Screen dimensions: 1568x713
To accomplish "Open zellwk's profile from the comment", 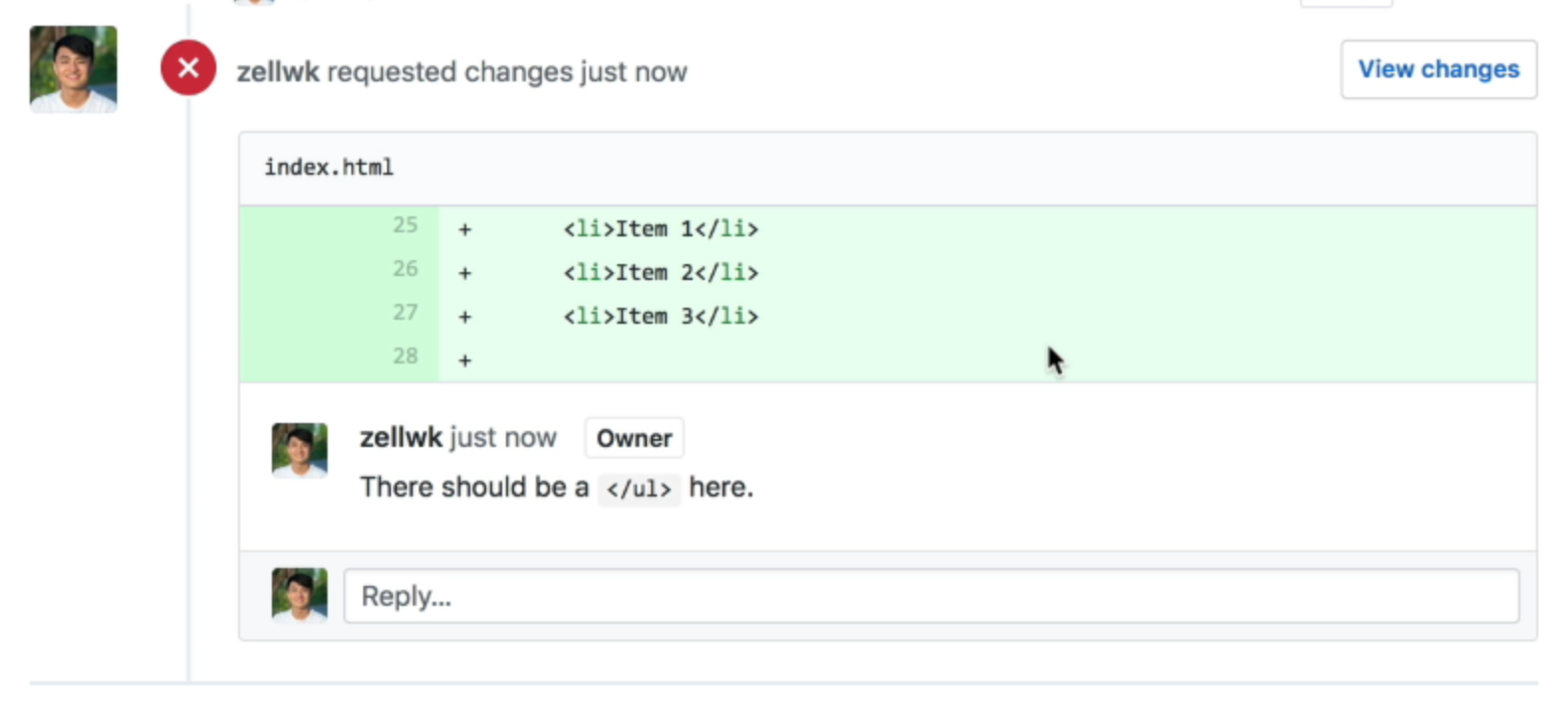I will (x=400, y=437).
